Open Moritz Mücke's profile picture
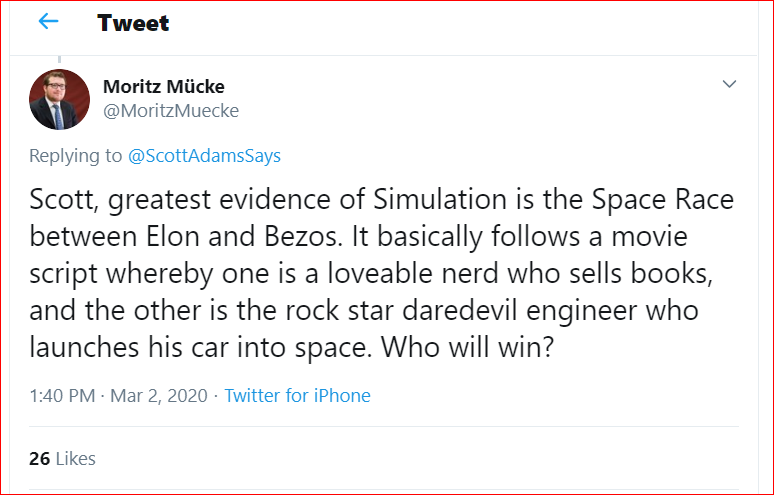Viewport: 774px width, 495px height. (x=60, y=100)
